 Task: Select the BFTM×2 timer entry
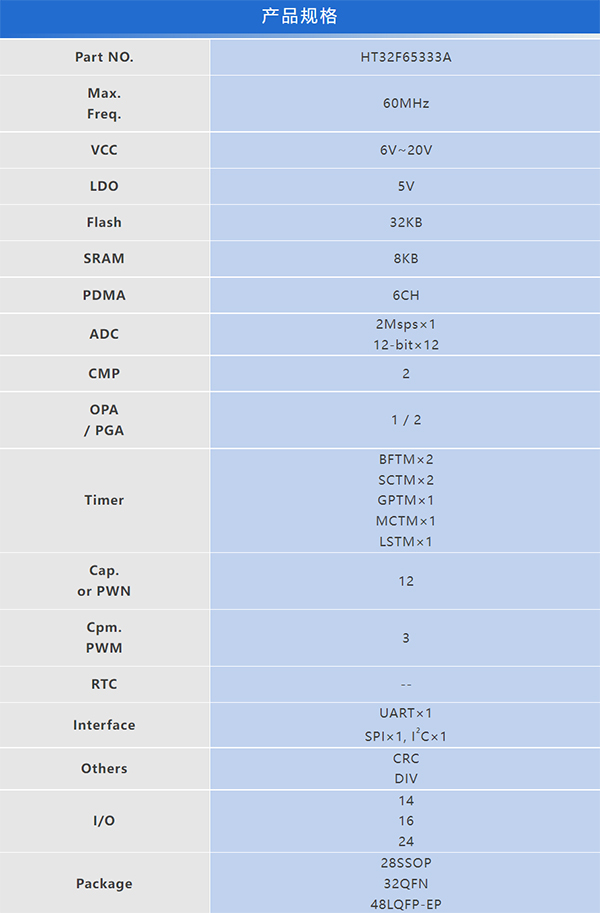(405, 459)
